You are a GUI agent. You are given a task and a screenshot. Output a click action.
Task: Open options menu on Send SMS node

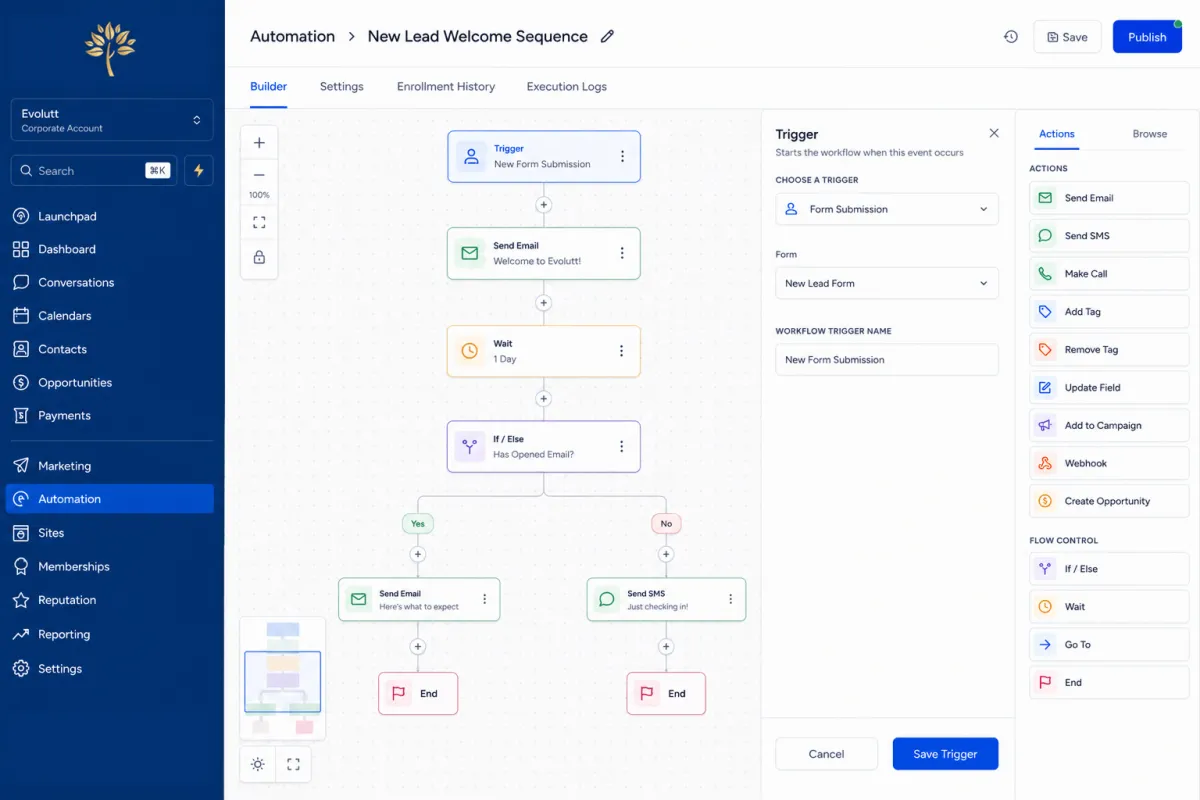731,599
